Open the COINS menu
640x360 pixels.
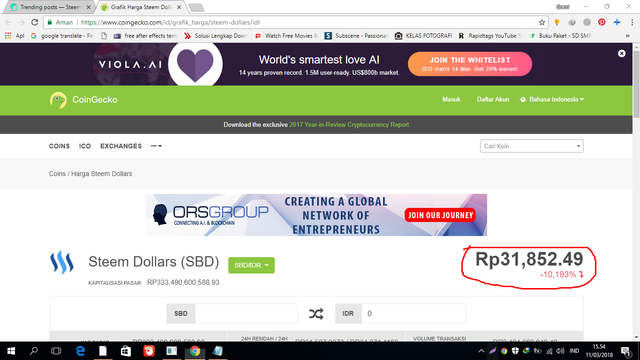[59, 146]
